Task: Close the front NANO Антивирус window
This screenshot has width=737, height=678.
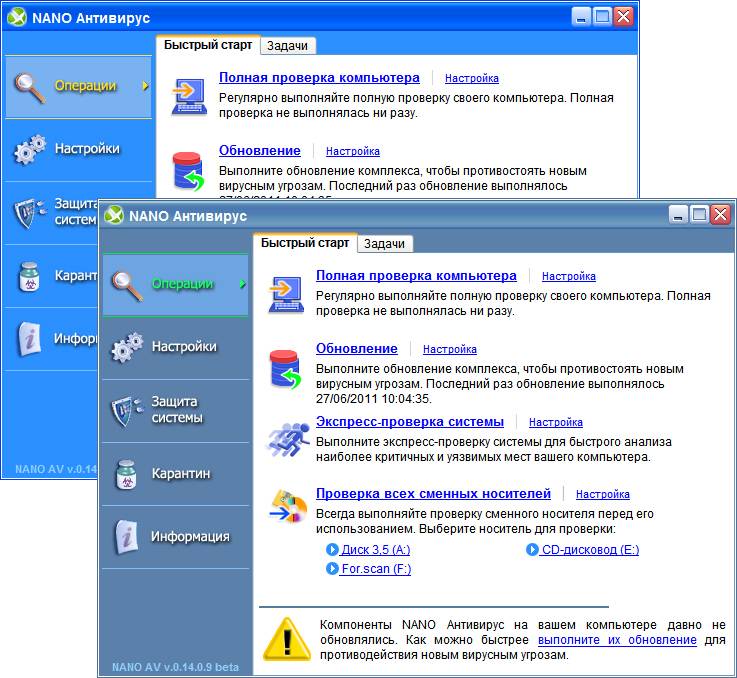Action: pos(720,215)
